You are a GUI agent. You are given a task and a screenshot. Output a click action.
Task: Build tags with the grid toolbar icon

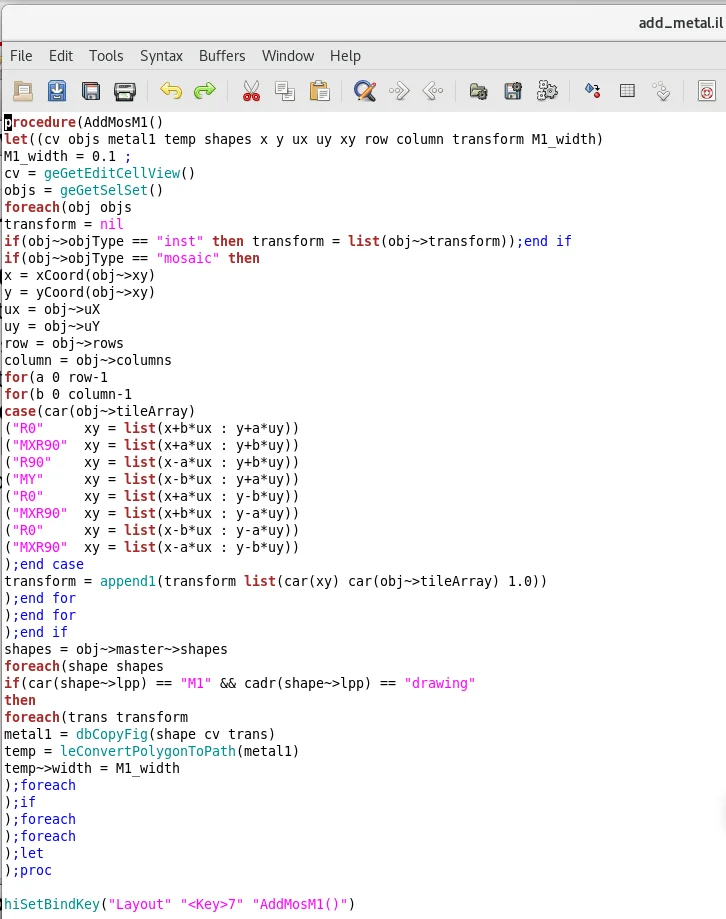pyautogui.click(x=627, y=91)
